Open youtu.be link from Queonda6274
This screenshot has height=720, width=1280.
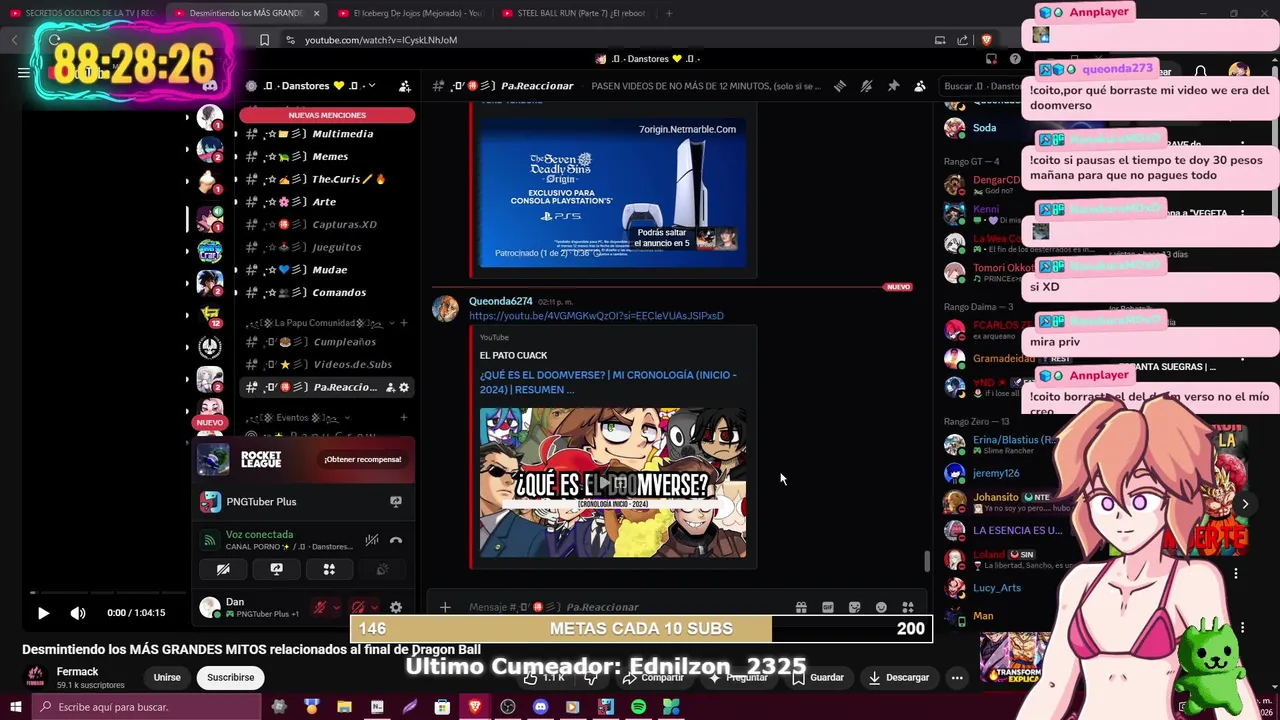tap(596, 316)
